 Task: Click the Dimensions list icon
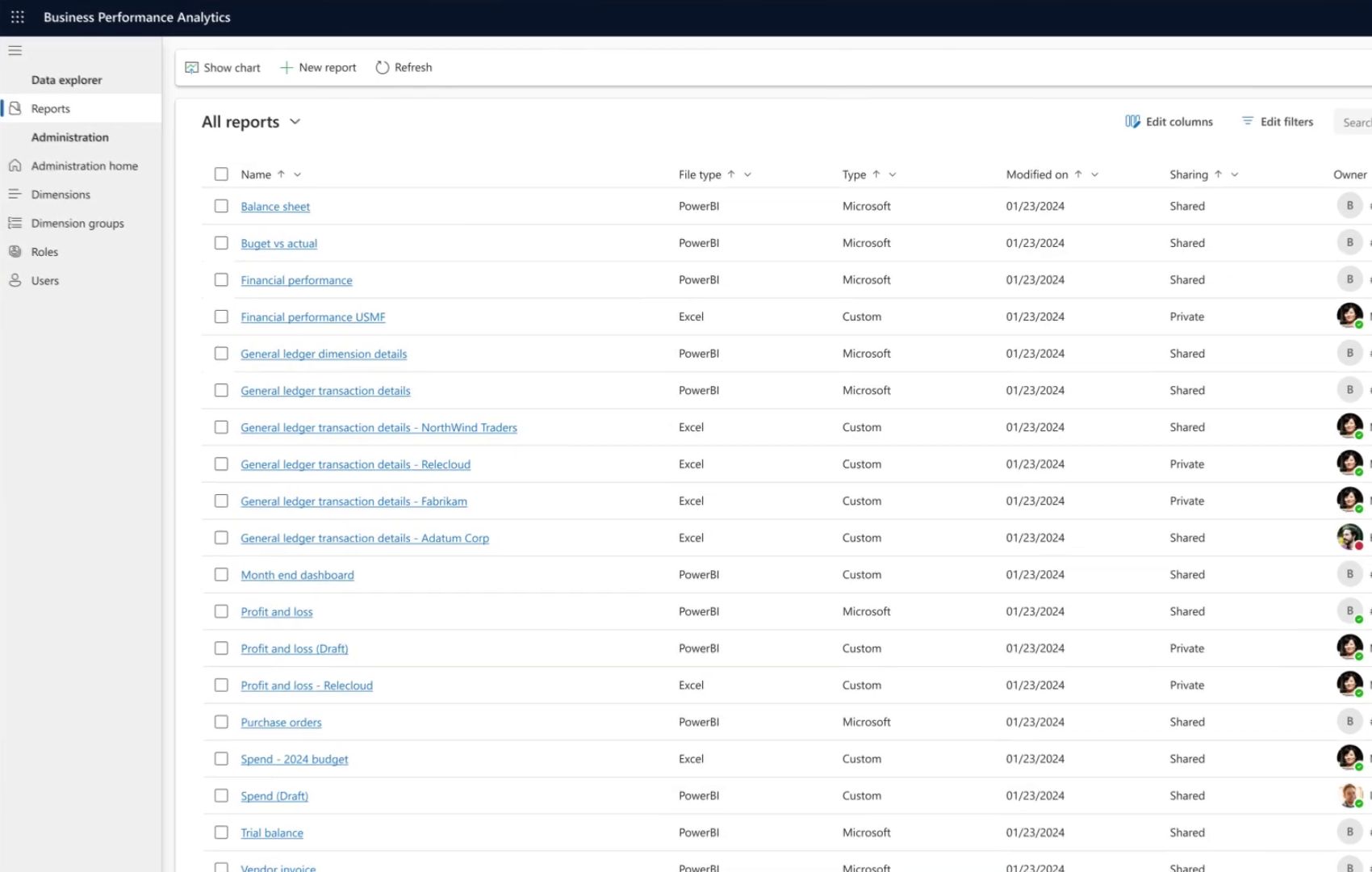pos(15,195)
